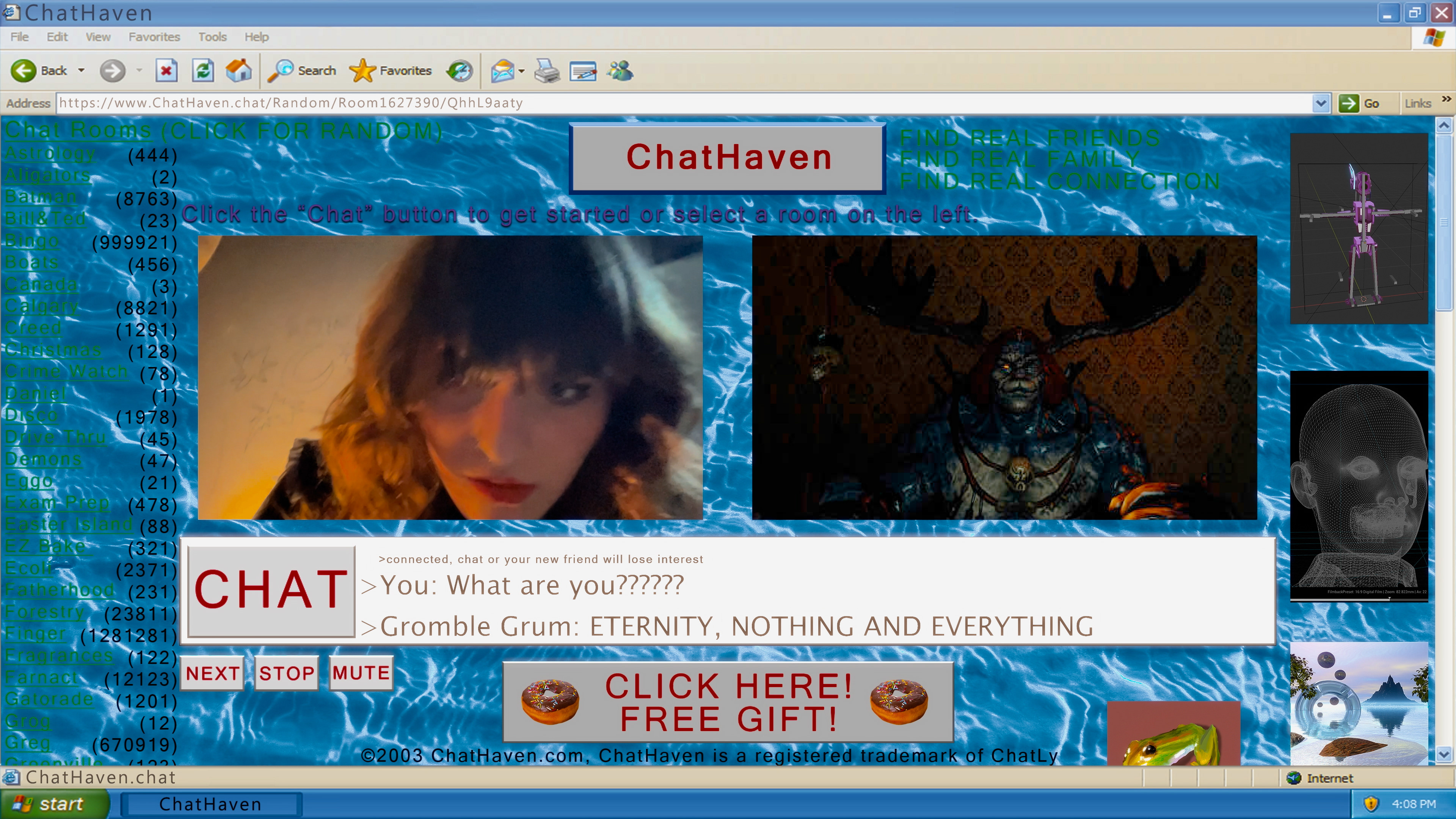
Task: Expand the Links toolbar chevron
Action: coord(1446,99)
